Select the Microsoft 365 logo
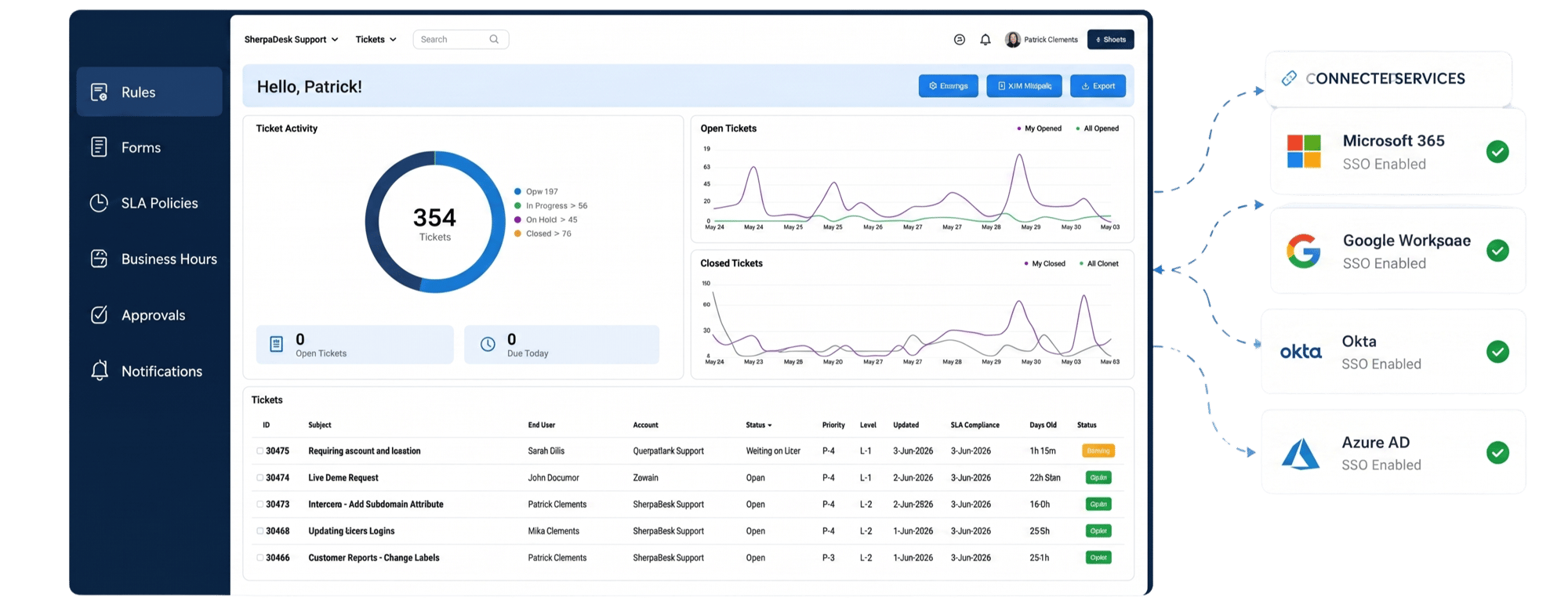Viewport: 1568px width, 608px height. [x=1304, y=151]
